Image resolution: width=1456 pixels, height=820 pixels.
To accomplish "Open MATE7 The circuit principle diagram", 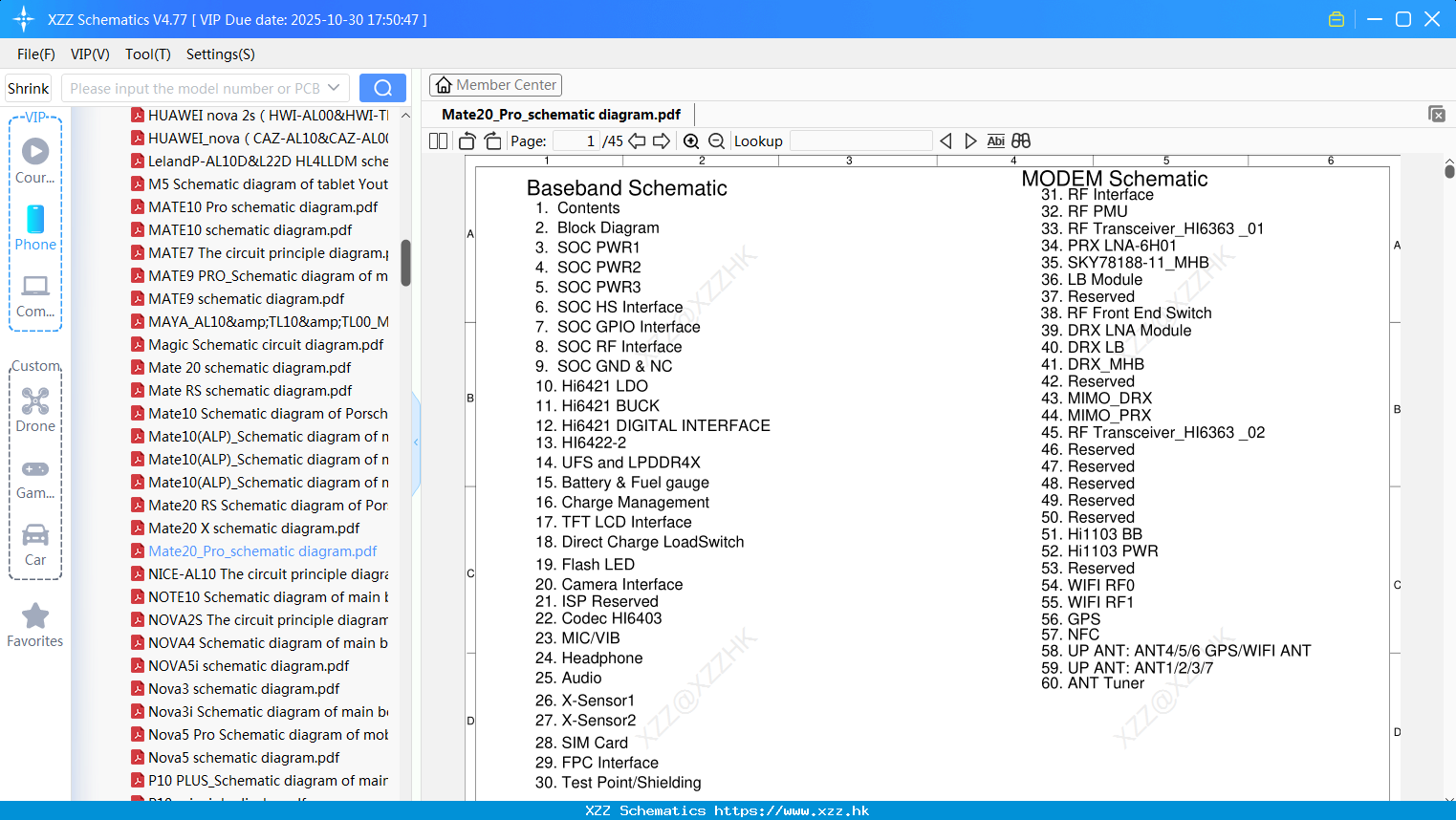I will pos(260,252).
